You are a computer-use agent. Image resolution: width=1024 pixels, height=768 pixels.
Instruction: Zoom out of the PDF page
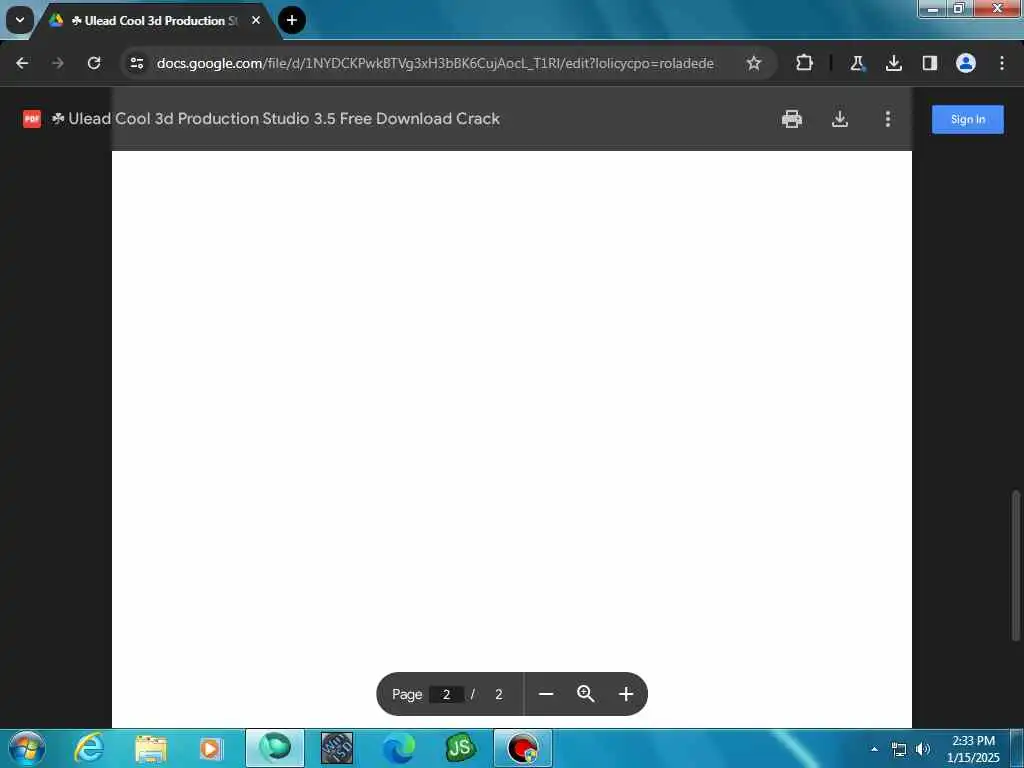tap(547, 694)
